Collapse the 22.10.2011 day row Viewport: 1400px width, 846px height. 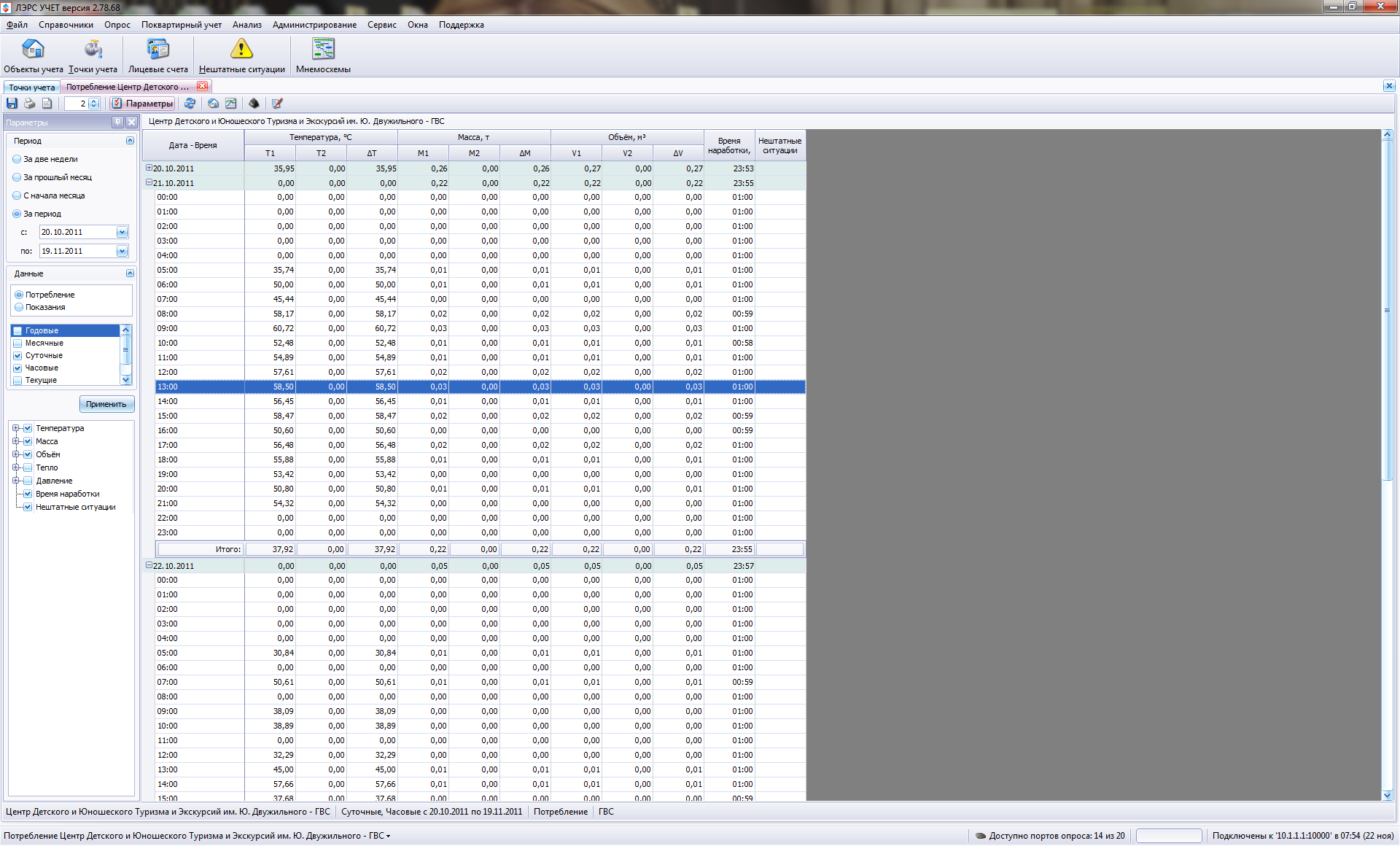coord(149,565)
